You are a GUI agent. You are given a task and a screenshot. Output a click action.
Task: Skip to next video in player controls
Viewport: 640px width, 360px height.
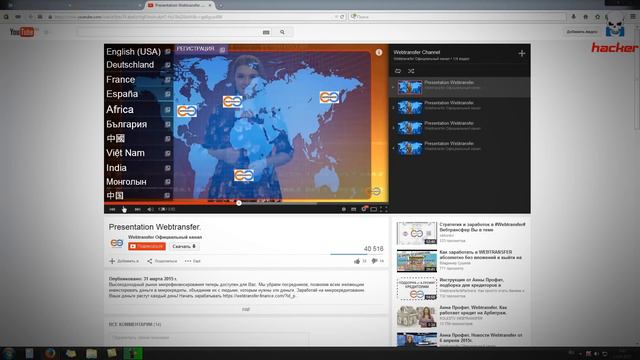138,209
